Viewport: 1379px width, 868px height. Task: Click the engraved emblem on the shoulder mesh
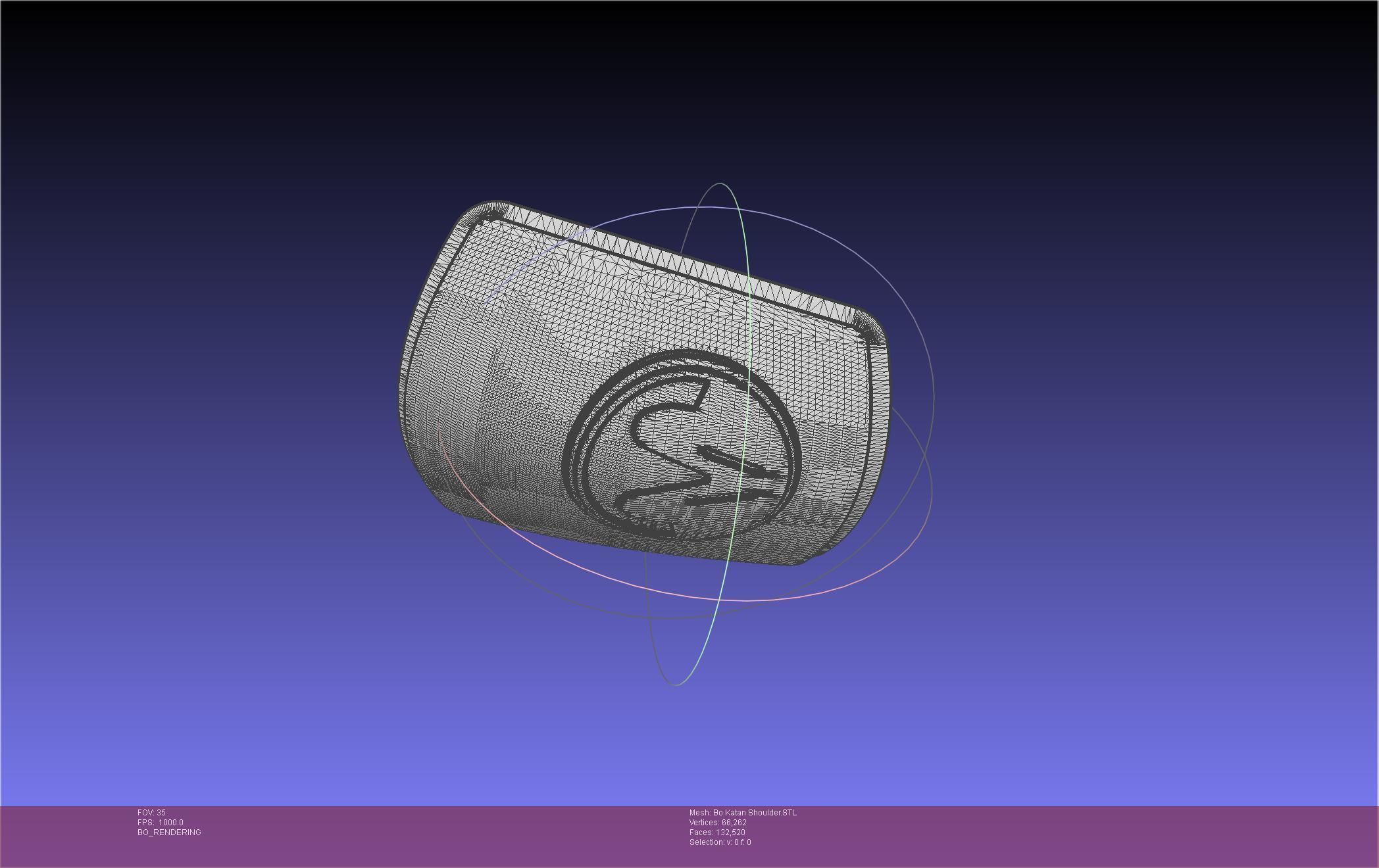pyautogui.click(x=683, y=445)
